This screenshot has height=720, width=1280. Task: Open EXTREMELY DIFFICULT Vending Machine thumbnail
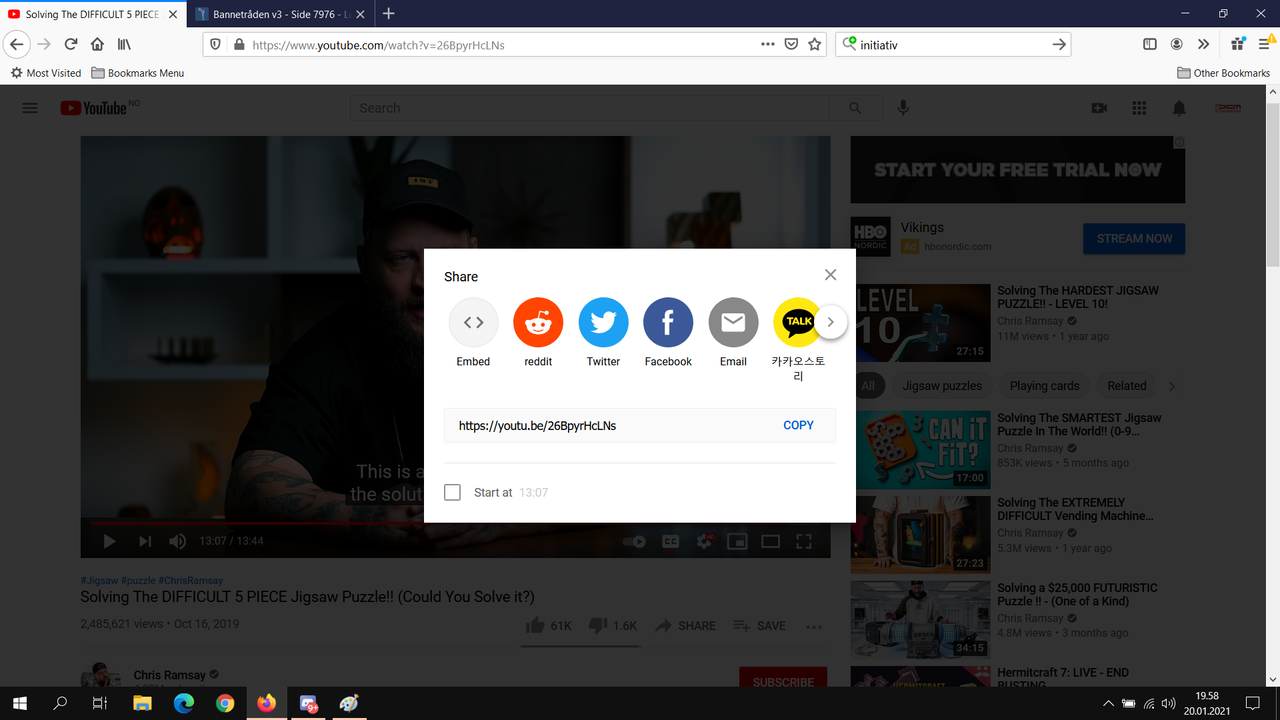920,534
